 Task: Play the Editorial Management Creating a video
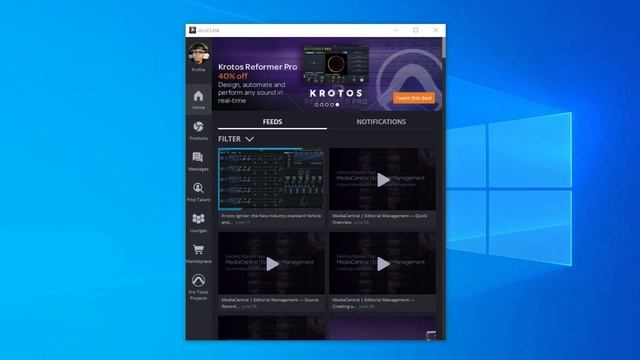[x=383, y=264]
